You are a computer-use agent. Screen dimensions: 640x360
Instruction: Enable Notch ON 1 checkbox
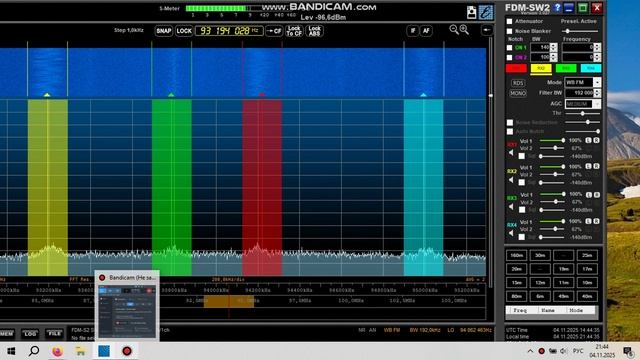509,48
